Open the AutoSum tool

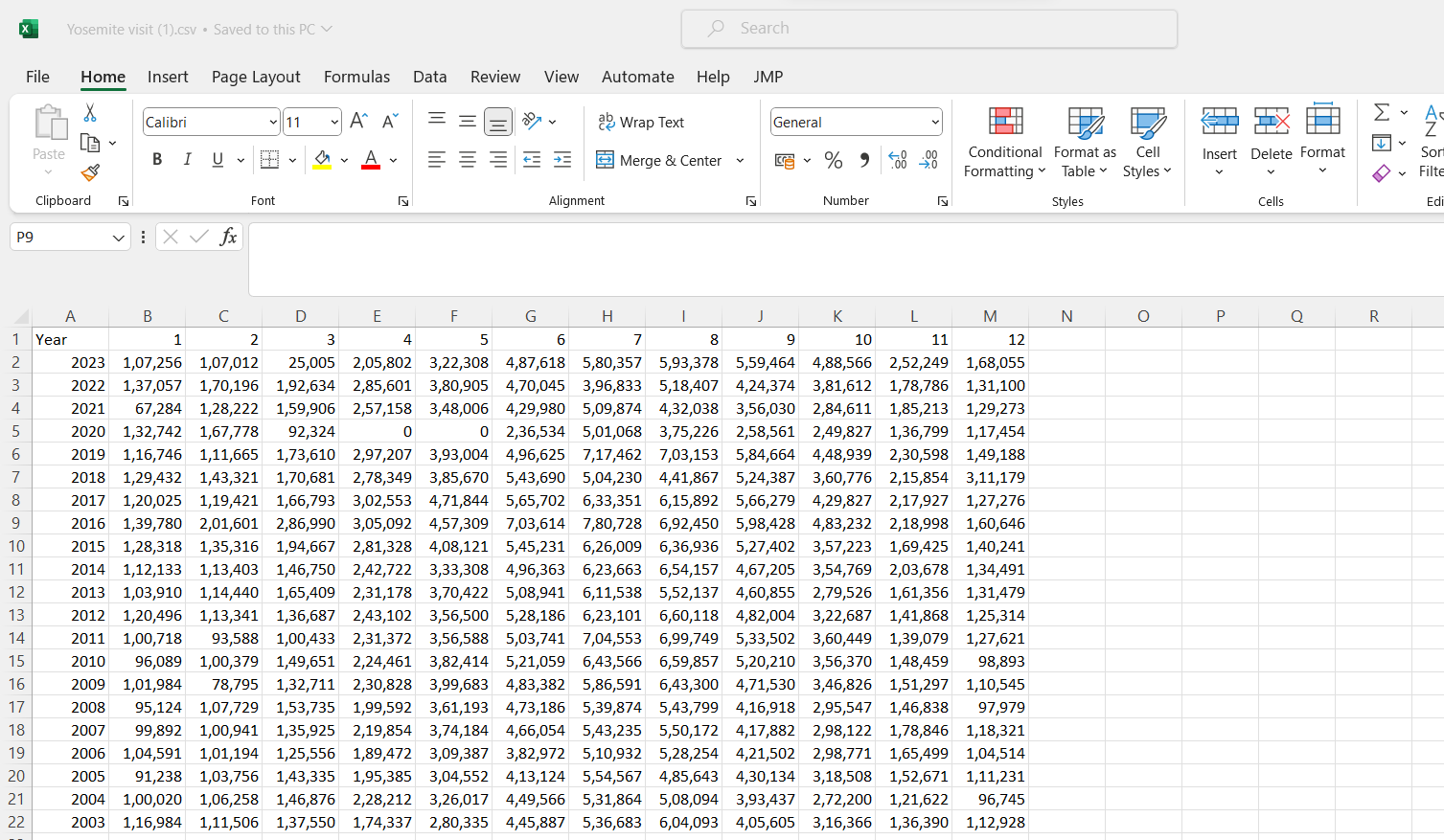pos(1383,112)
